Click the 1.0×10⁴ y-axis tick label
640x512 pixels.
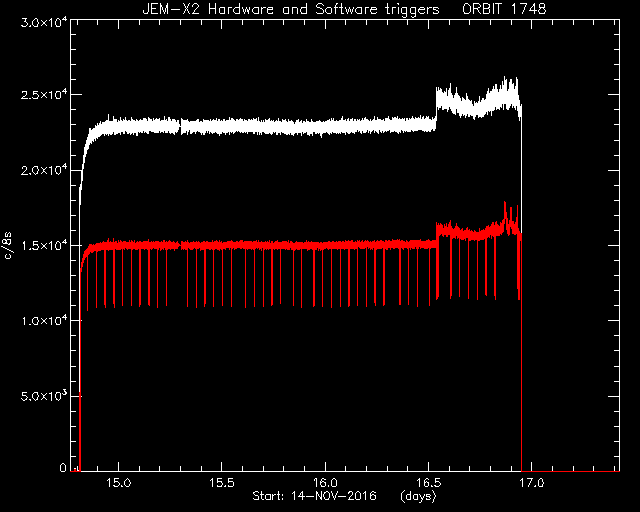point(44,321)
